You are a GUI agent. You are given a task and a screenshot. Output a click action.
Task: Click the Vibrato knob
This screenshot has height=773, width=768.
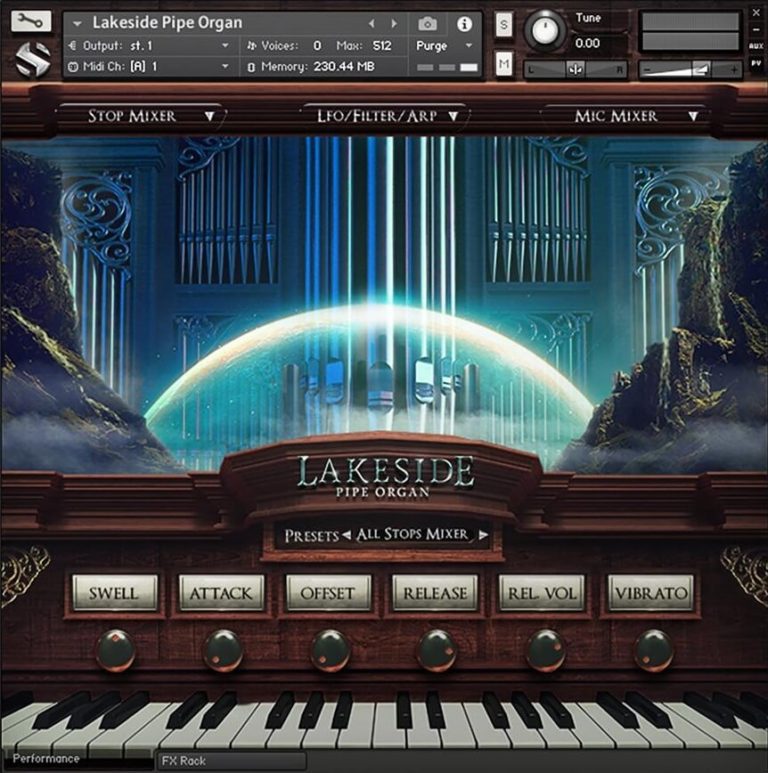[x=654, y=650]
